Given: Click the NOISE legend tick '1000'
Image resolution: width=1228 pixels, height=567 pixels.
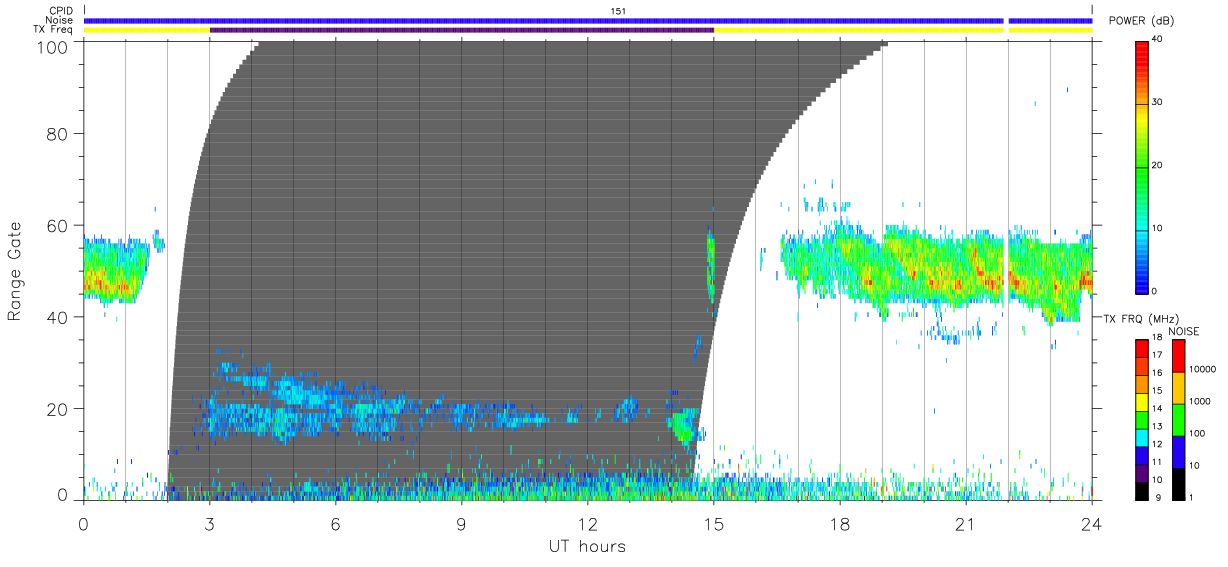Looking at the screenshot, I should (1202, 402).
